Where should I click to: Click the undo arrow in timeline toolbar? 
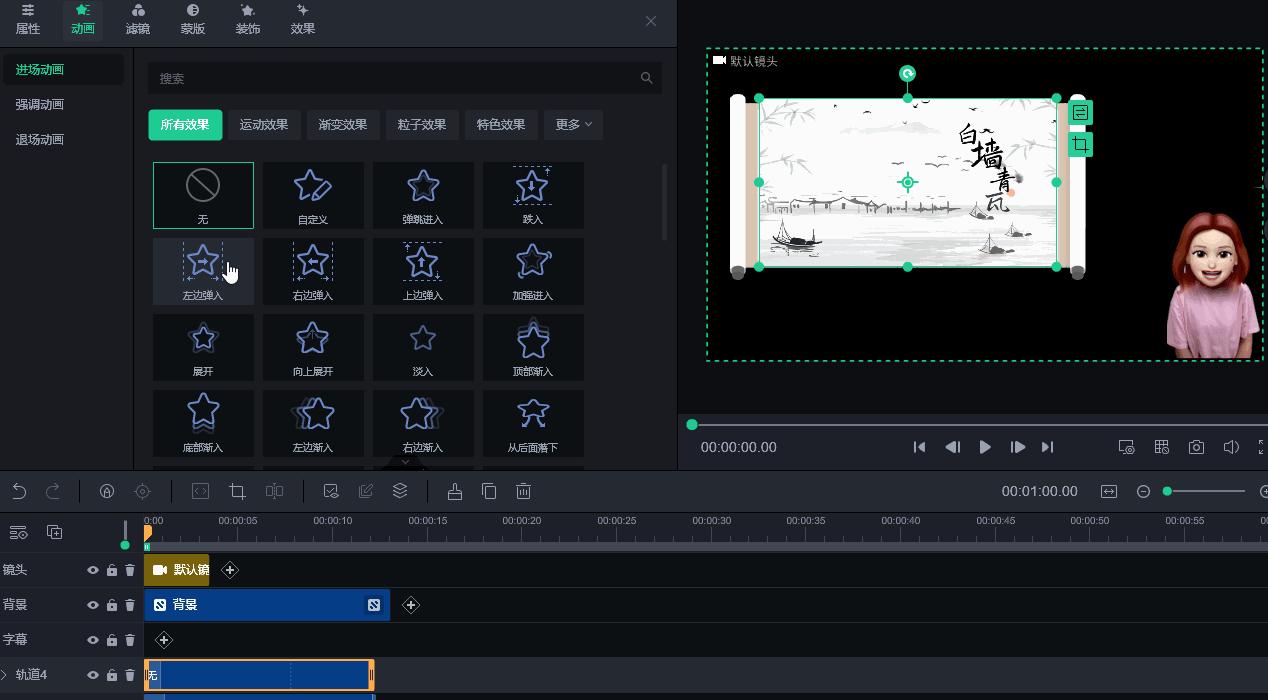click(x=19, y=491)
